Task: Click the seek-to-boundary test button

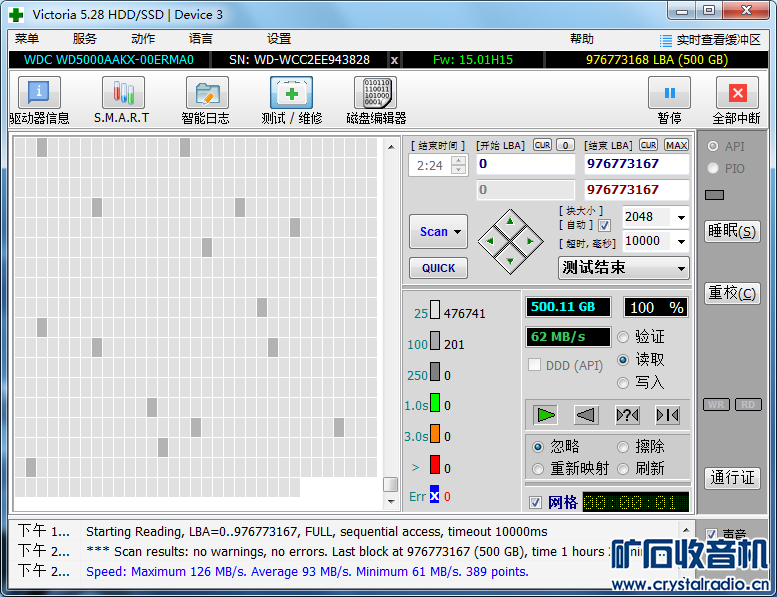Action: click(x=667, y=415)
